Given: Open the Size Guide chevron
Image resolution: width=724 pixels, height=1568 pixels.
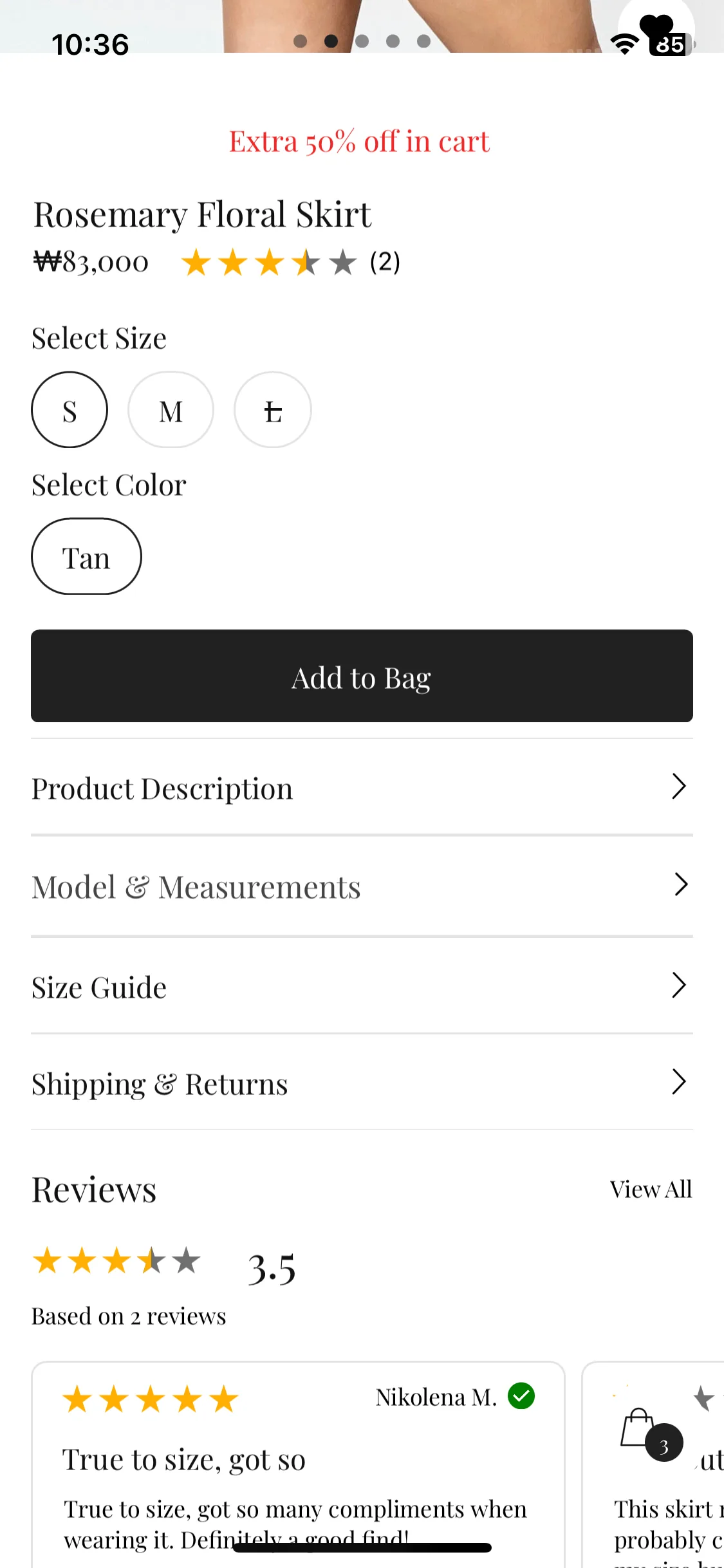Looking at the screenshot, I should (679, 985).
